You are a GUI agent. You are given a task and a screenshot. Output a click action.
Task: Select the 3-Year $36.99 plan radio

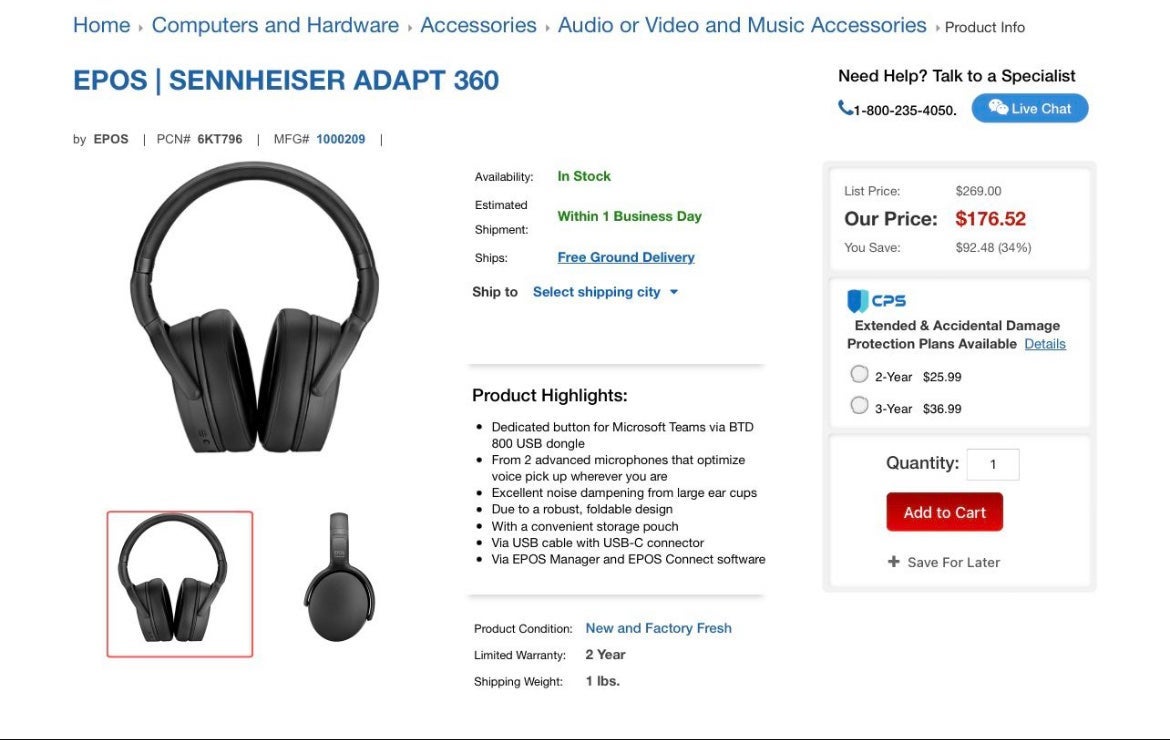click(859, 405)
